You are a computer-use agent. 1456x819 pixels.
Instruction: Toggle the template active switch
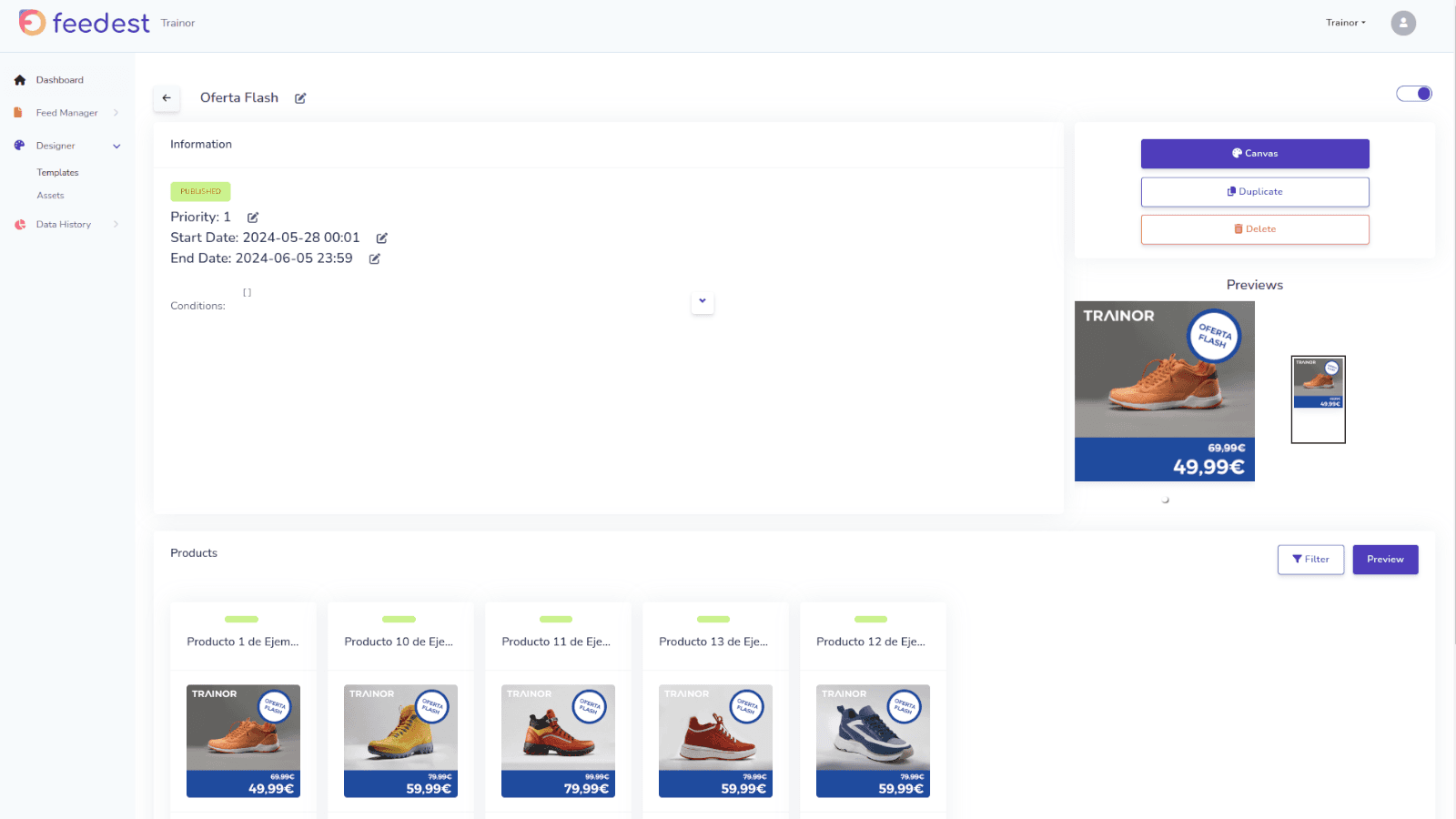[1414, 94]
